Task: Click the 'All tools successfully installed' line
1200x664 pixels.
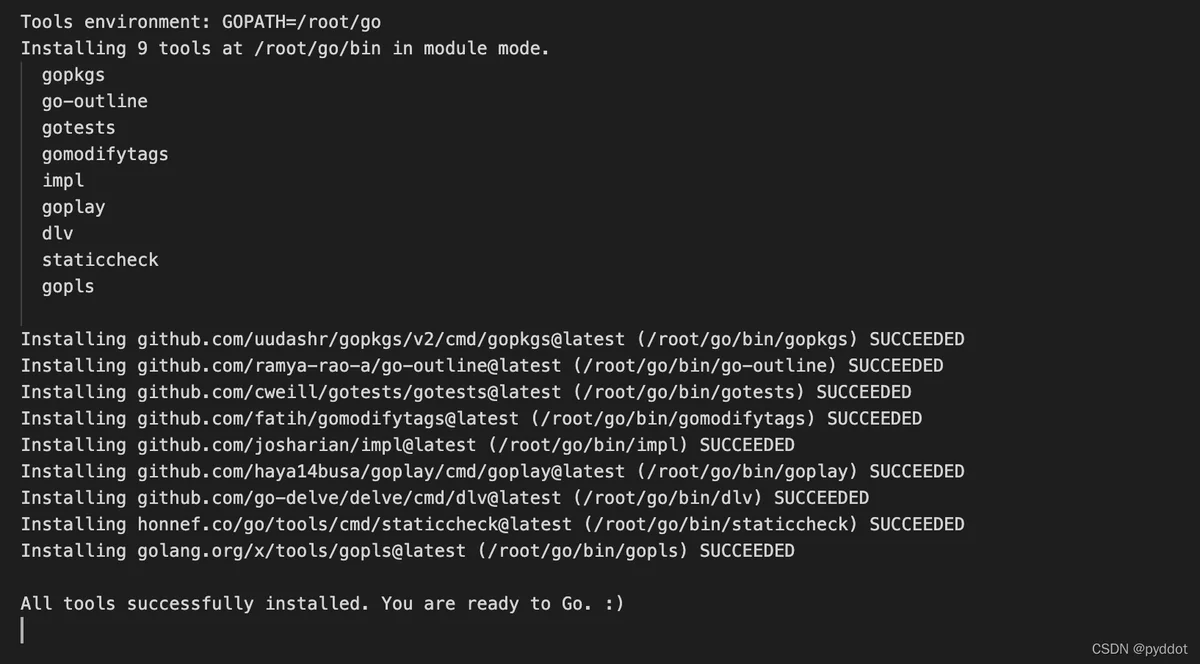Action: tap(322, 603)
